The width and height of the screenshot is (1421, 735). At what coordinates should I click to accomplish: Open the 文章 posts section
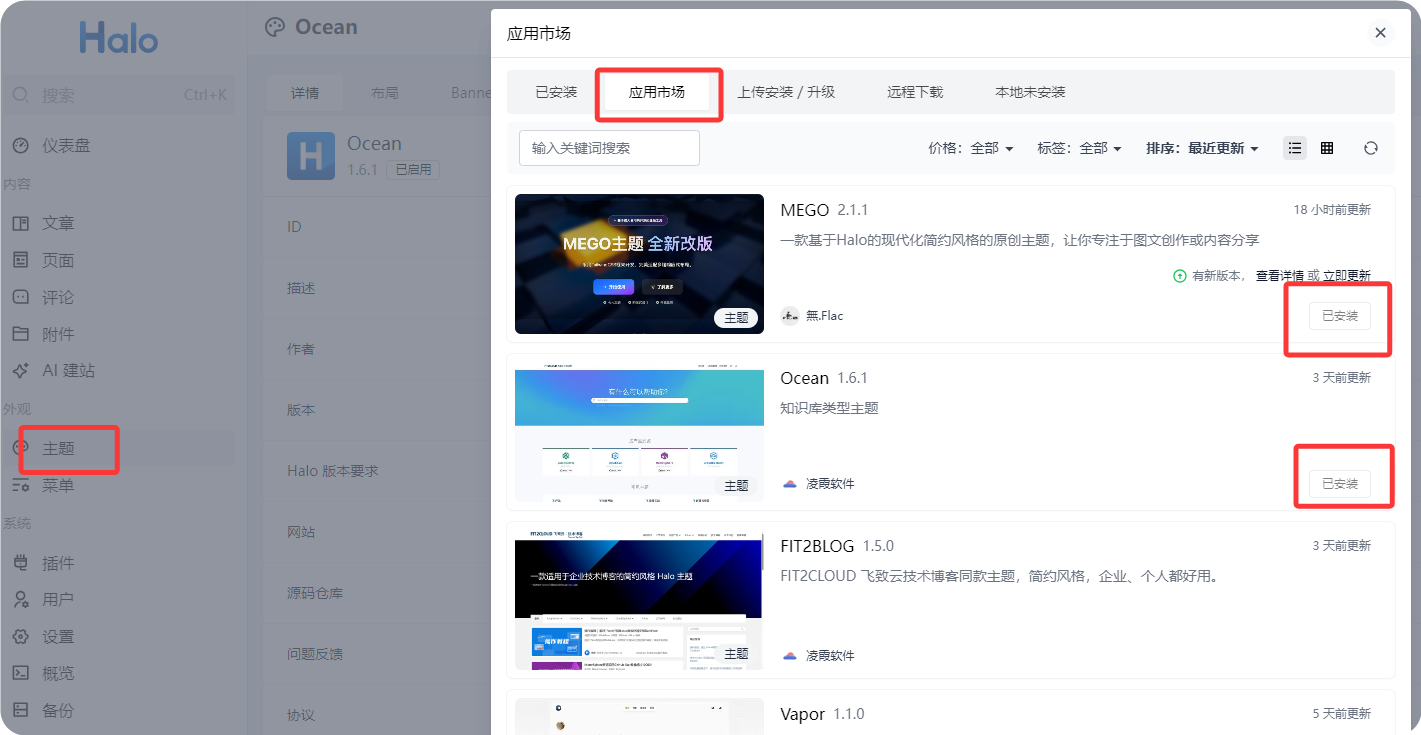tap(58, 223)
